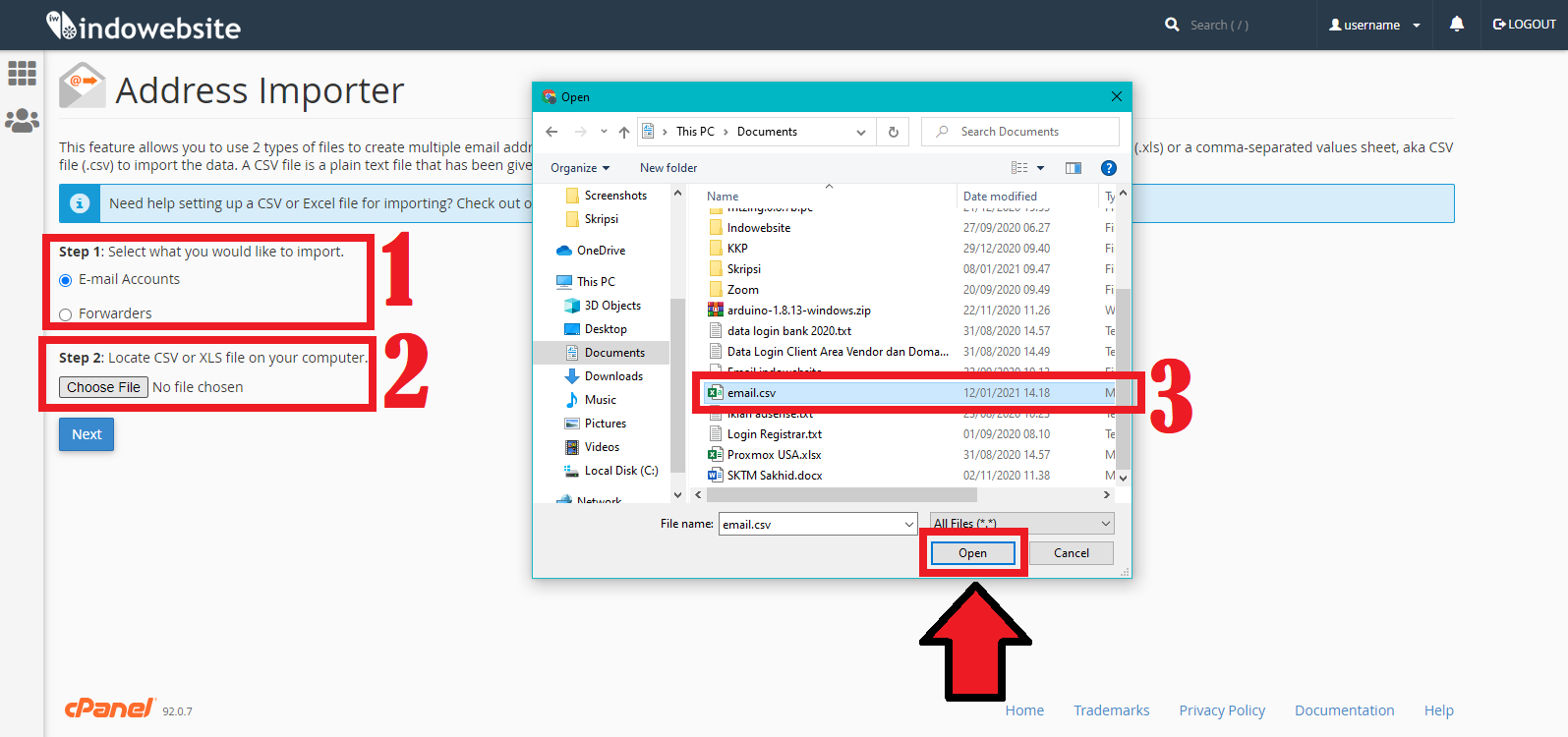Select the Forwarders radio option
Image resolution: width=1568 pixels, height=737 pixels.
tap(66, 314)
